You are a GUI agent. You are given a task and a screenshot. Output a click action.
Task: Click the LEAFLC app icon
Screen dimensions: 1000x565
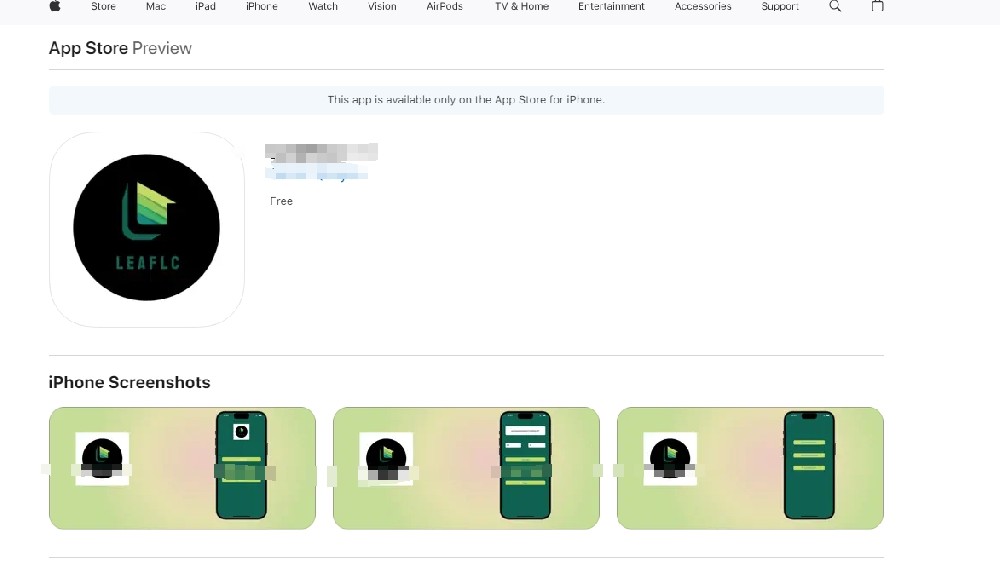pos(147,229)
